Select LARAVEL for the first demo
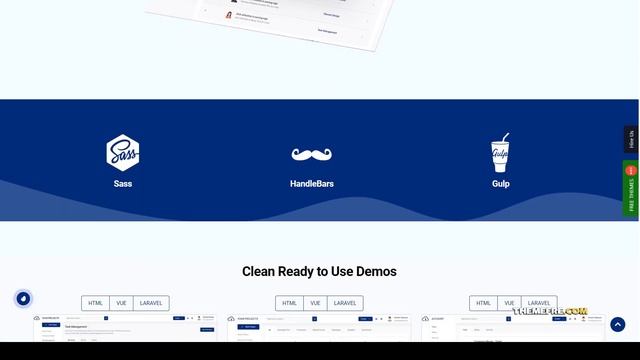 tap(151, 303)
